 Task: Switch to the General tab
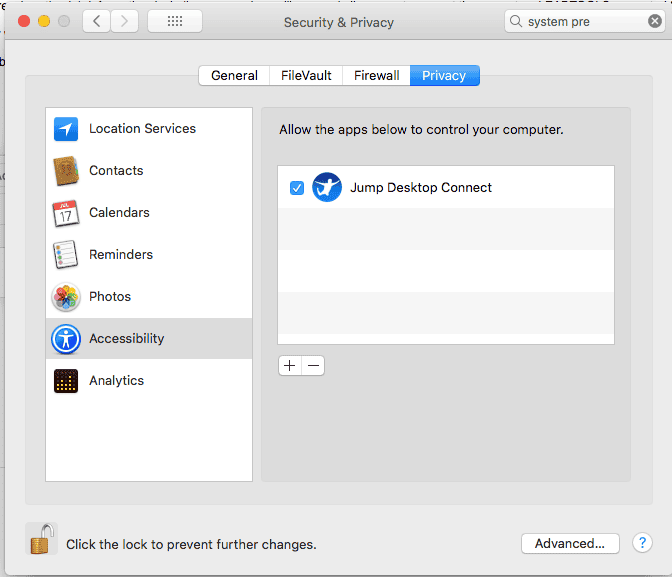tap(234, 75)
